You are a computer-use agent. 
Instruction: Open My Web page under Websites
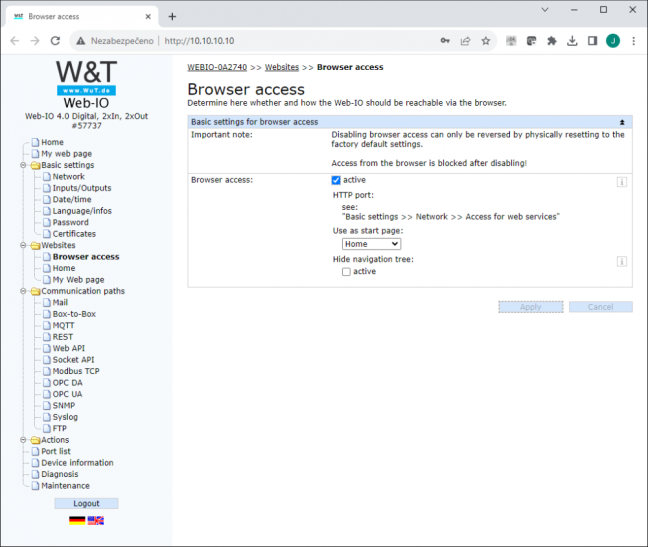pyautogui.click(x=78, y=280)
